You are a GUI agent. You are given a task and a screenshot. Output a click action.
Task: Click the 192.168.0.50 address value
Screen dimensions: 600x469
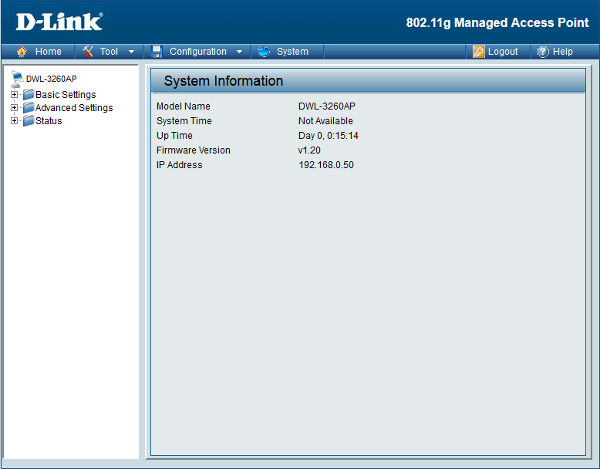click(x=326, y=165)
